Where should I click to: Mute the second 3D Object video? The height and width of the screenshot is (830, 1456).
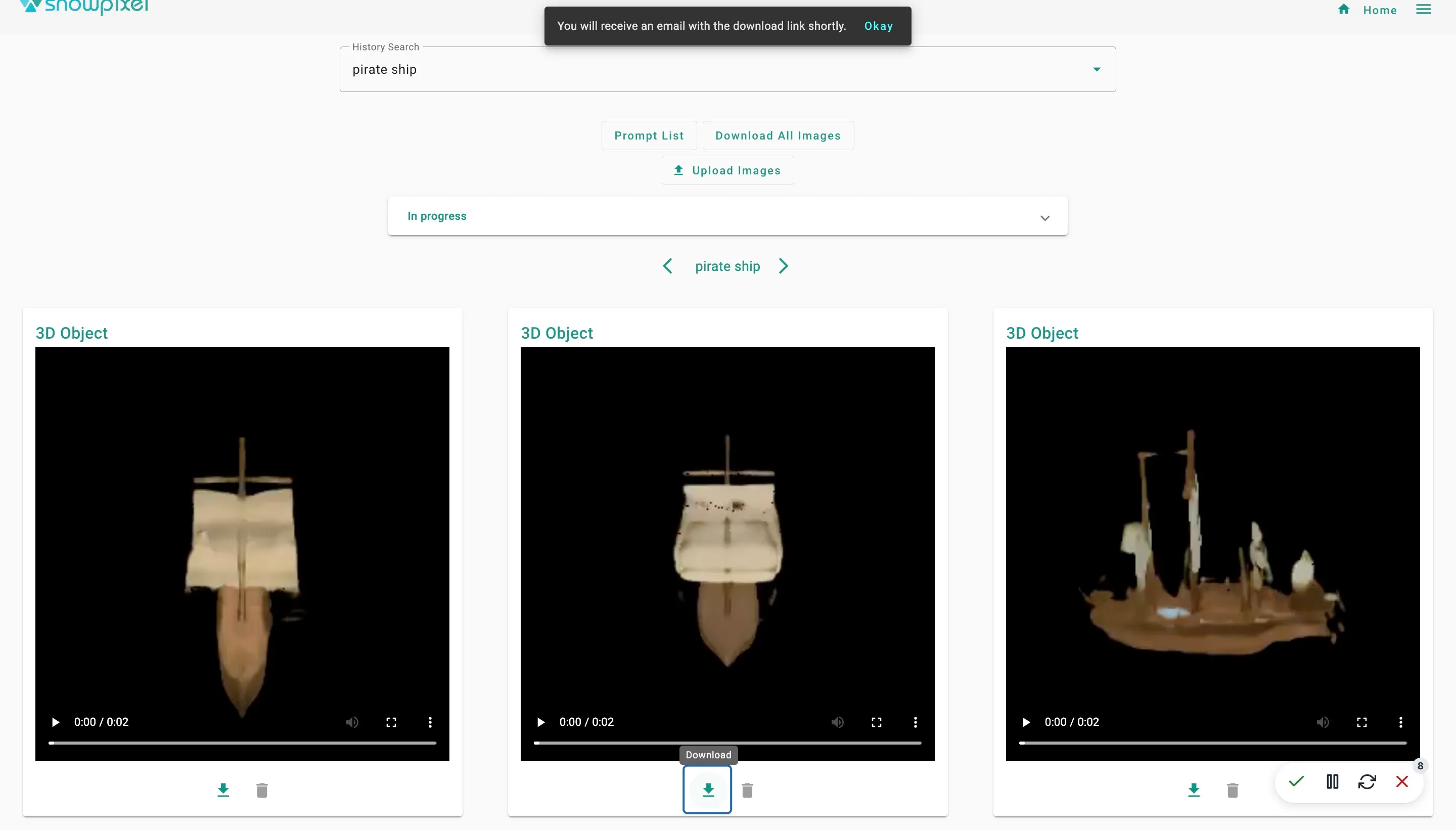[x=838, y=722]
